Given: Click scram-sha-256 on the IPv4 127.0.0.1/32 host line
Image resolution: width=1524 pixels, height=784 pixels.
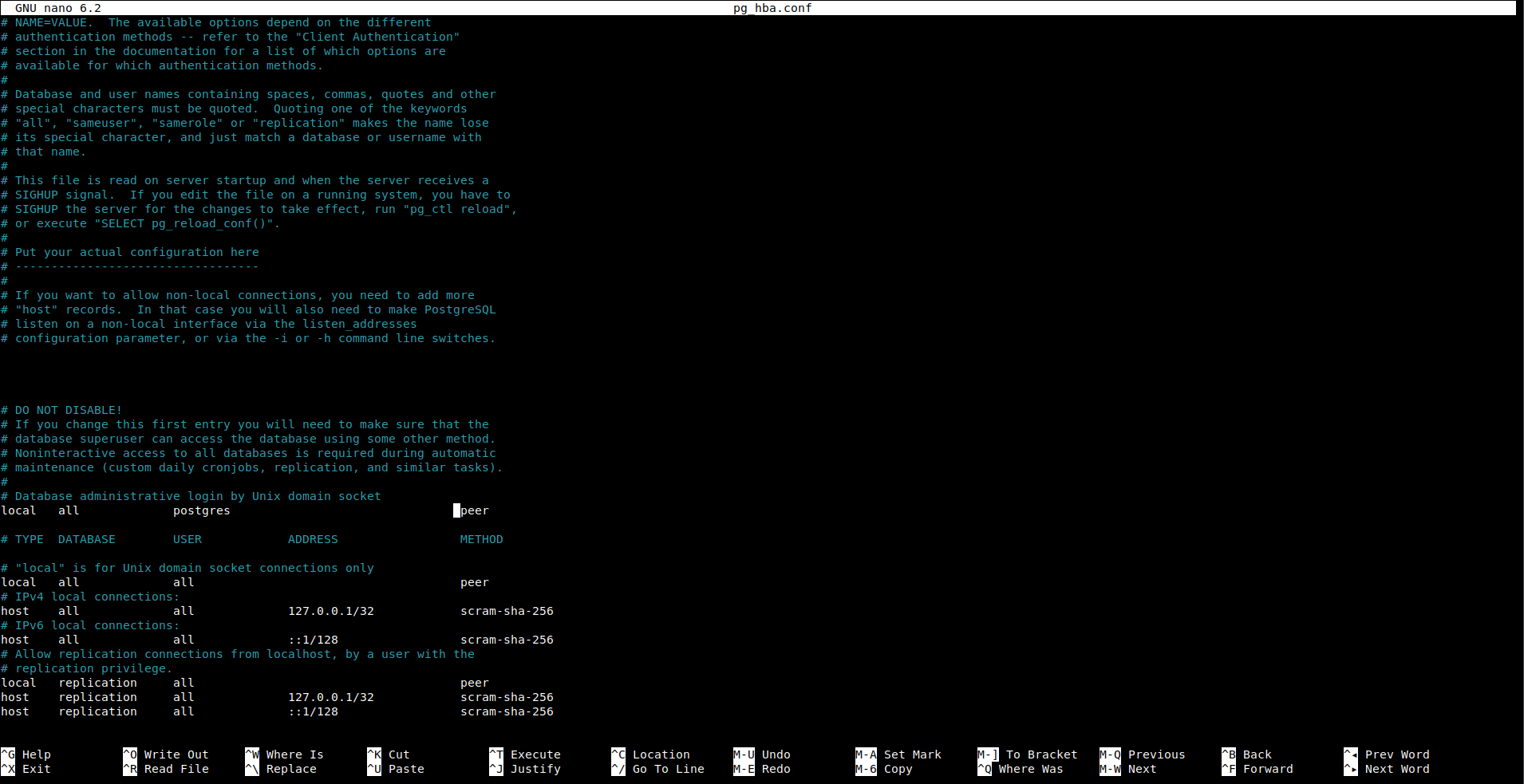Looking at the screenshot, I should click(507, 611).
